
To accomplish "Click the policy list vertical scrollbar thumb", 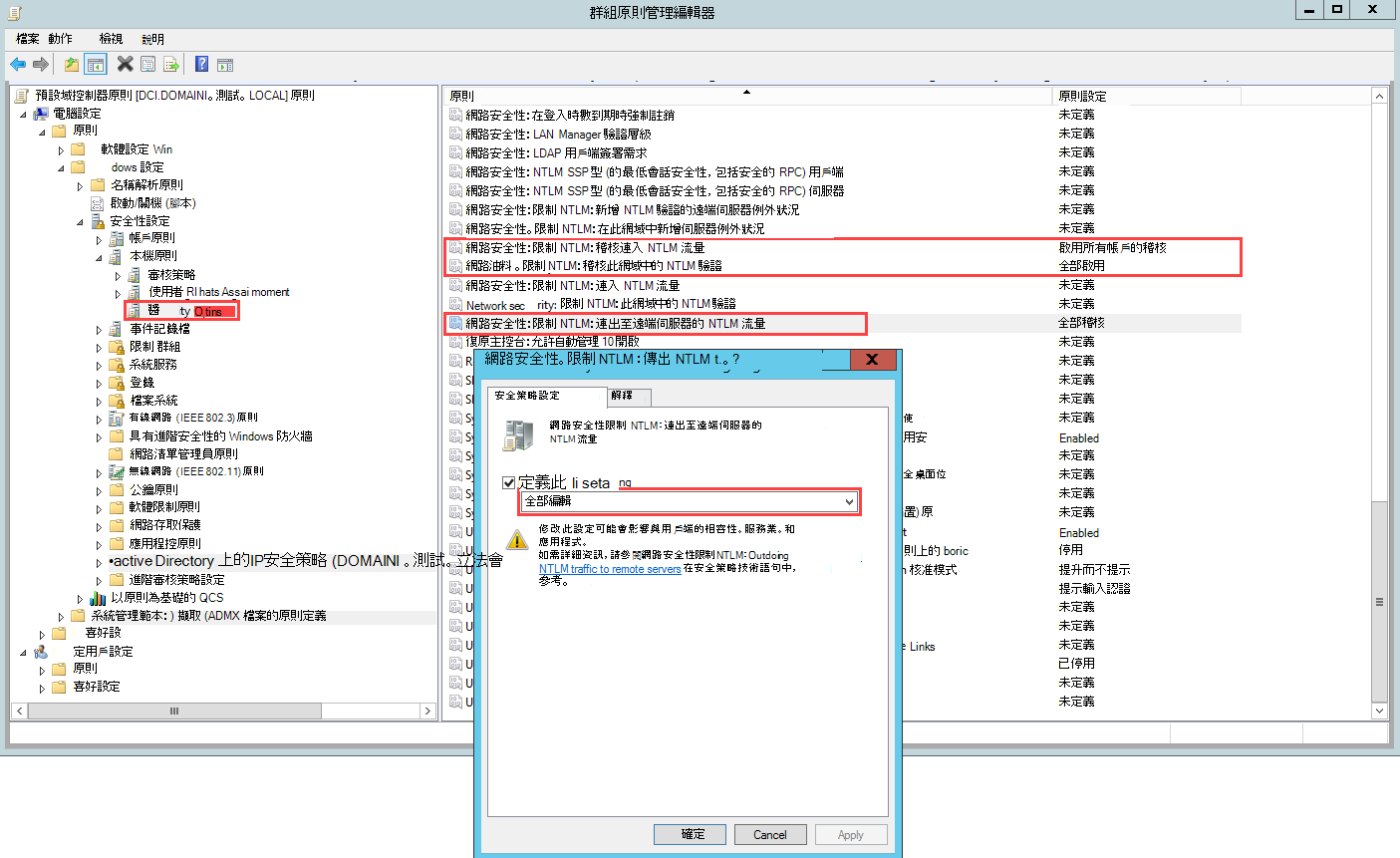I will coord(1379,602).
